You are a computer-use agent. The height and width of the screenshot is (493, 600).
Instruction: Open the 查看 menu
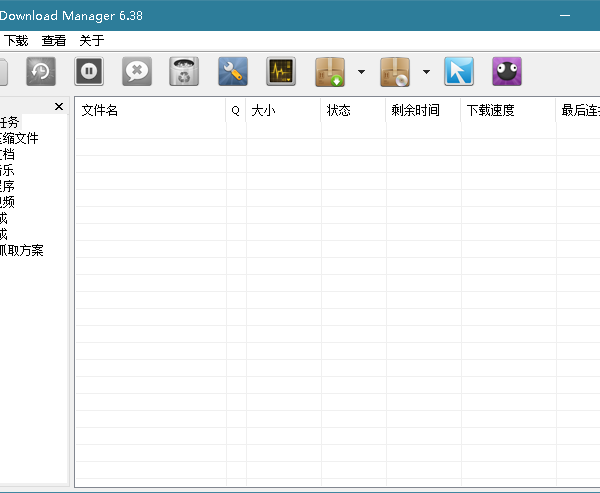click(x=54, y=41)
